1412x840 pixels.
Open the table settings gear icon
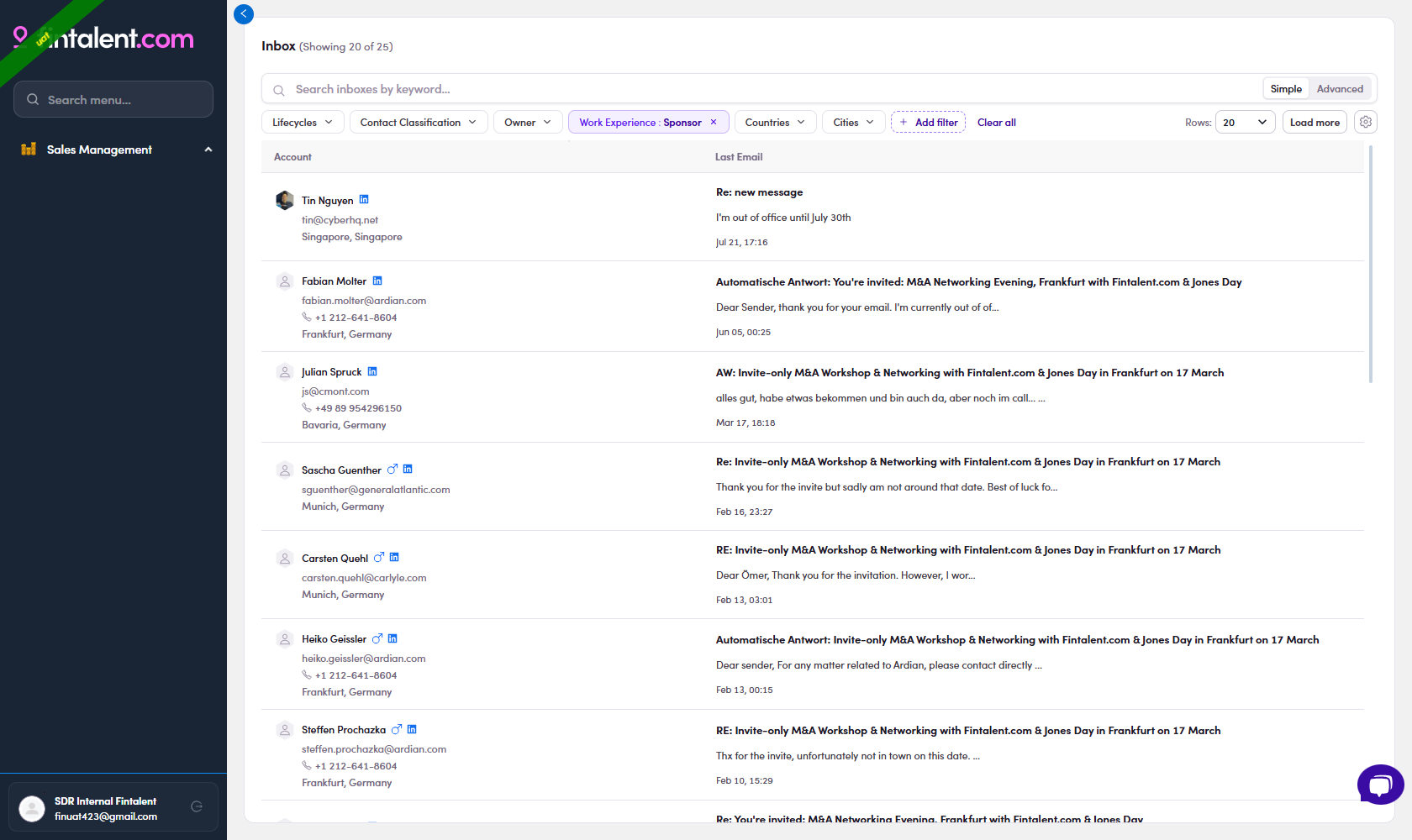[1366, 122]
